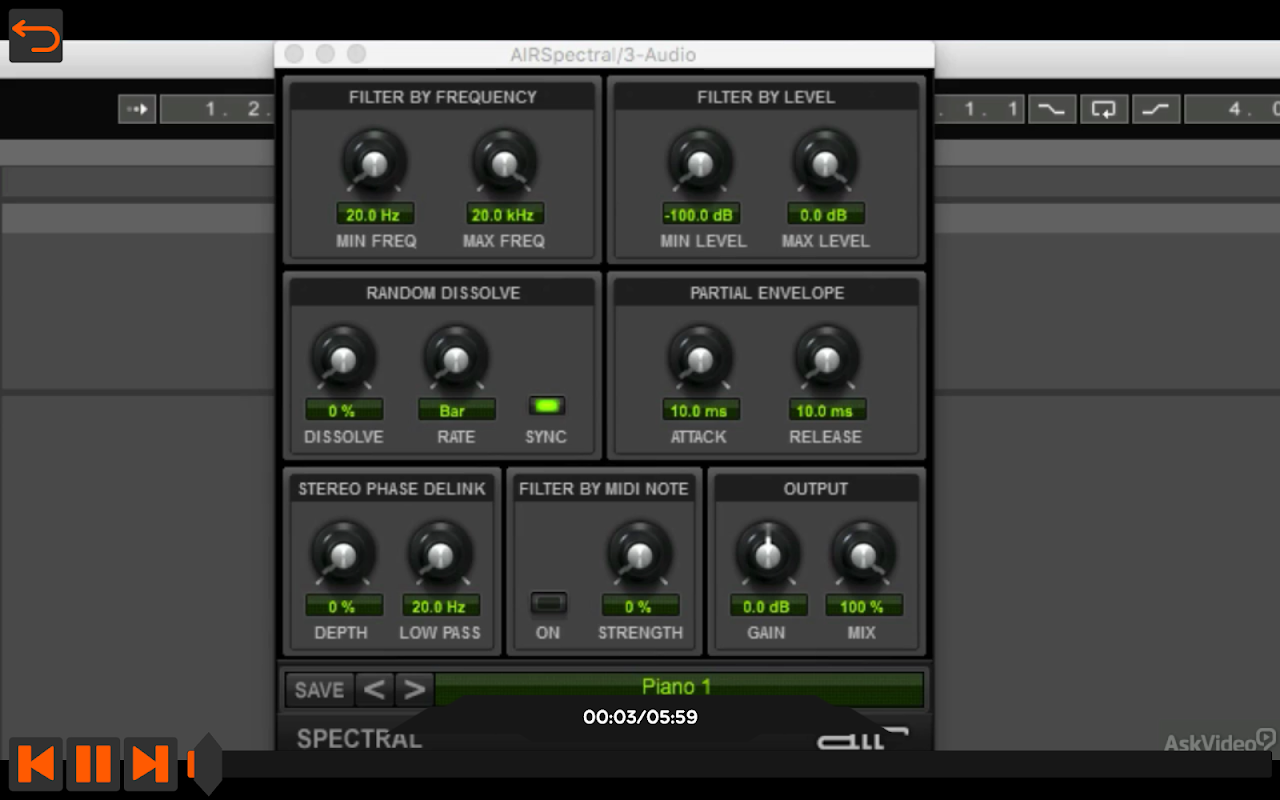Image resolution: width=1280 pixels, height=800 pixels.
Task: Click the MIN FREQ knob
Action: [x=375, y=162]
